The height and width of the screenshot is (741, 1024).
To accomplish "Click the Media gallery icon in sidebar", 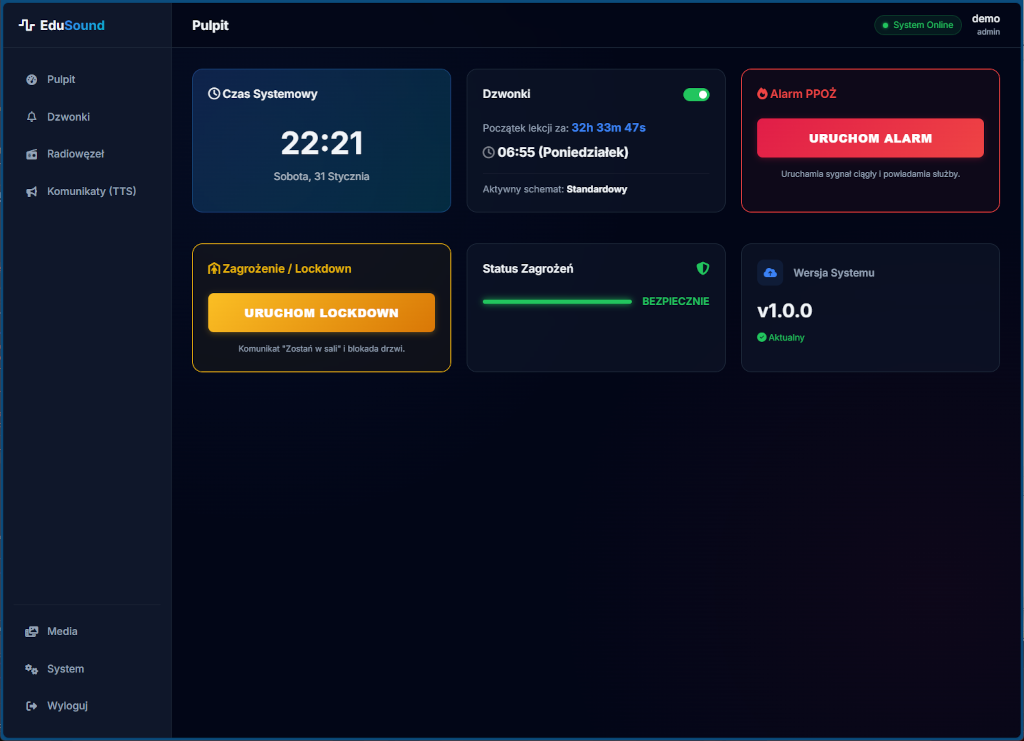I will click(x=31, y=631).
